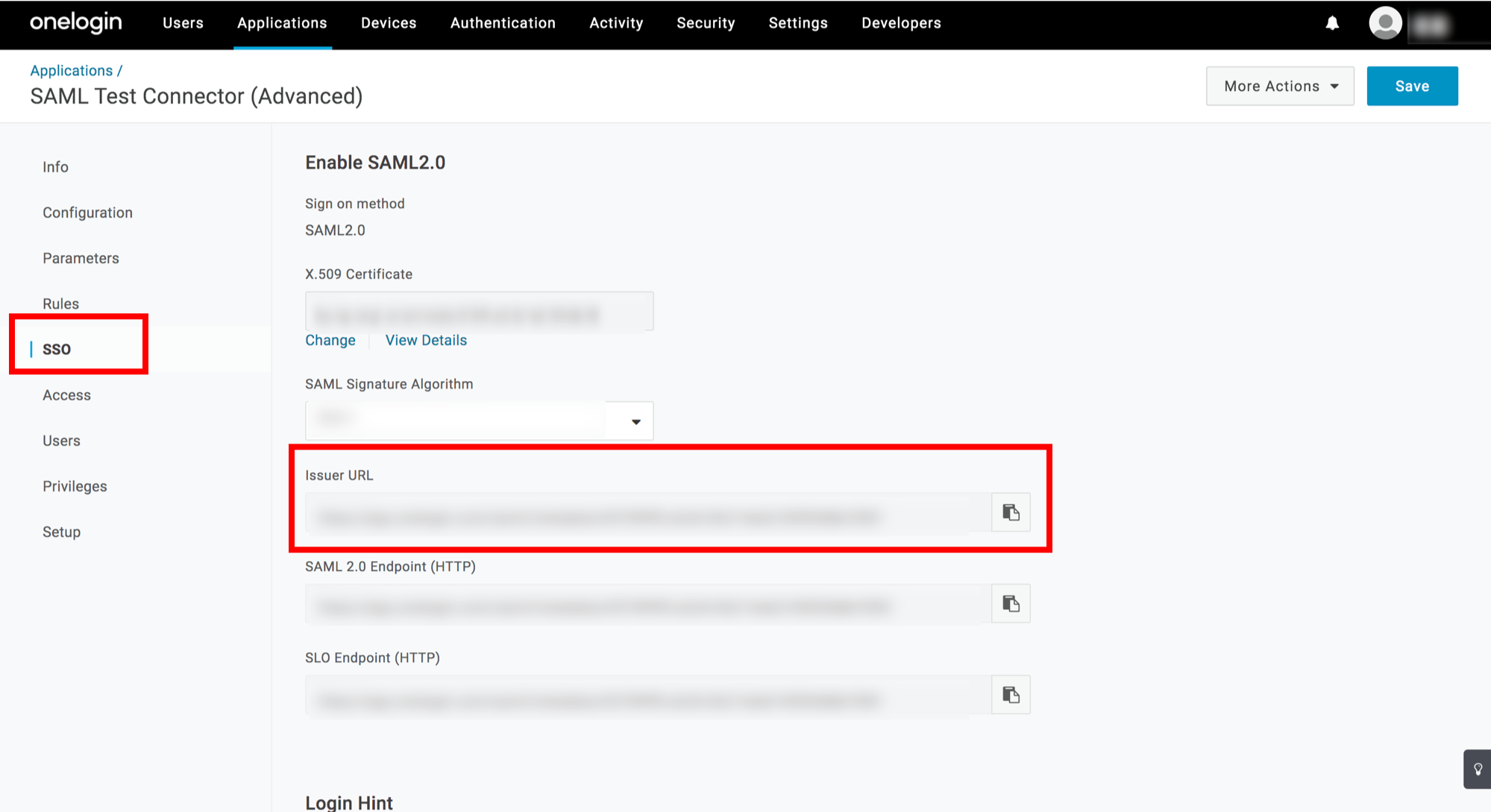Expand the More Actions dropdown

[1280, 86]
